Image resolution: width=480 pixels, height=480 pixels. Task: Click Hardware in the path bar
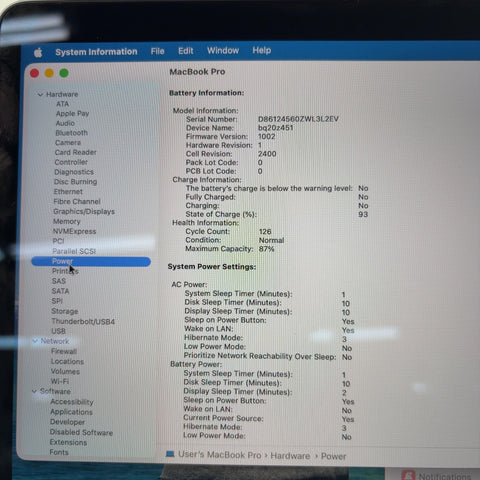click(290, 456)
